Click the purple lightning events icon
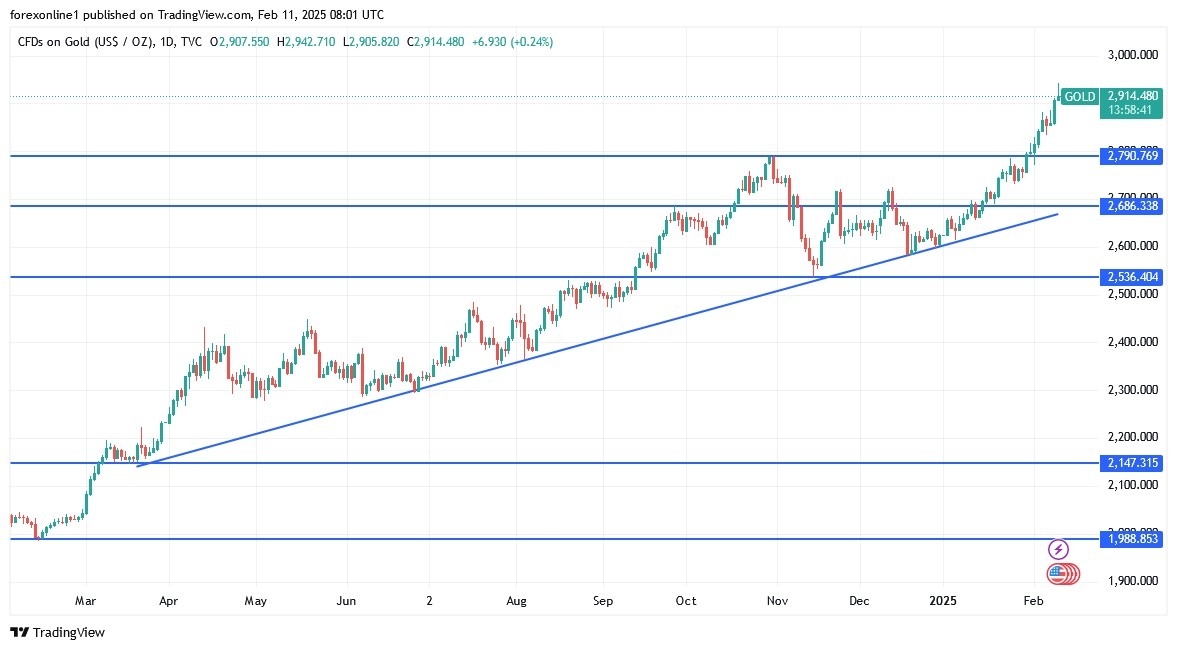 [x=1057, y=547]
